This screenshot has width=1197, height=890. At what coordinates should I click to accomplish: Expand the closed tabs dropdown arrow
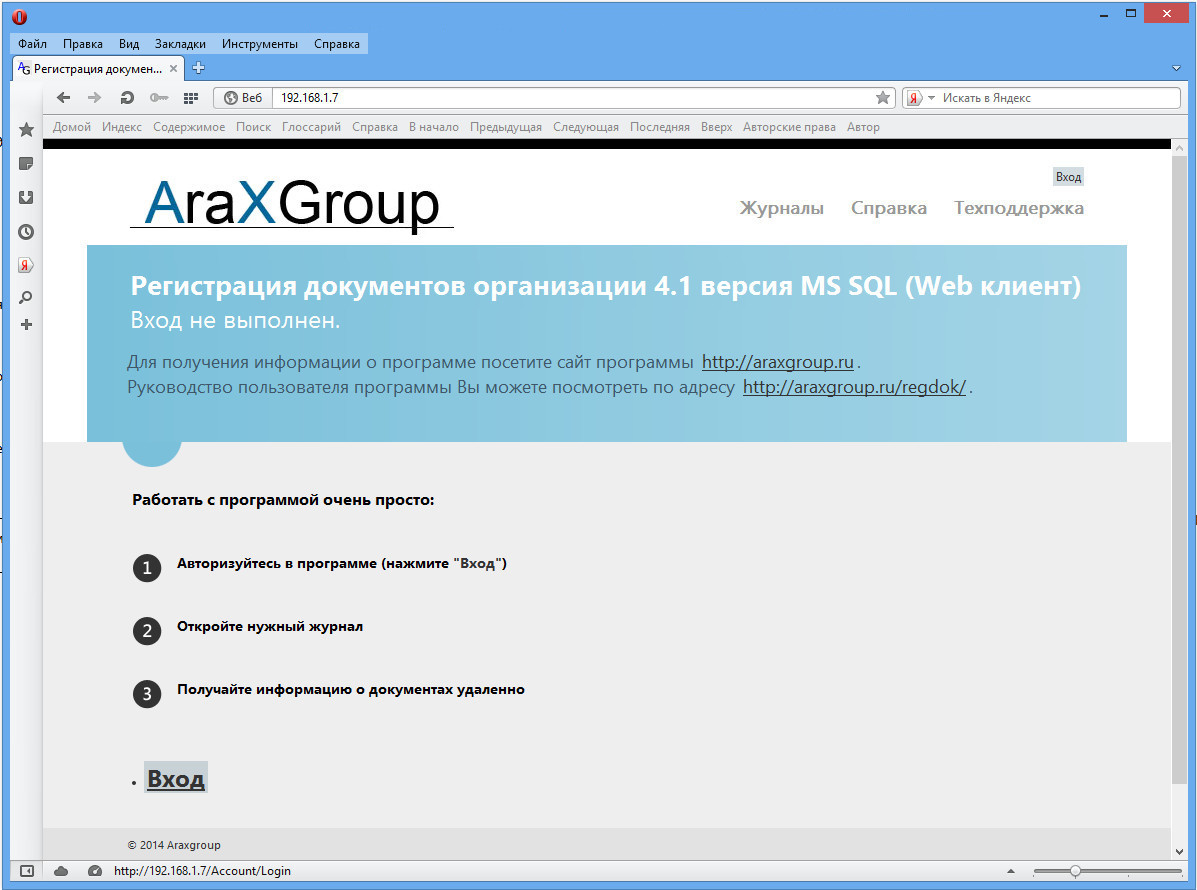tap(1176, 68)
